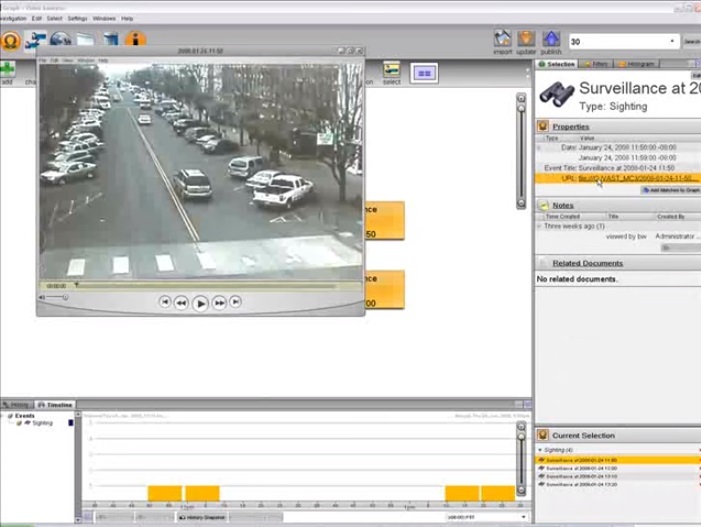This screenshot has width=701, height=527.
Task: Skip to start of the video
Action: (x=165, y=302)
